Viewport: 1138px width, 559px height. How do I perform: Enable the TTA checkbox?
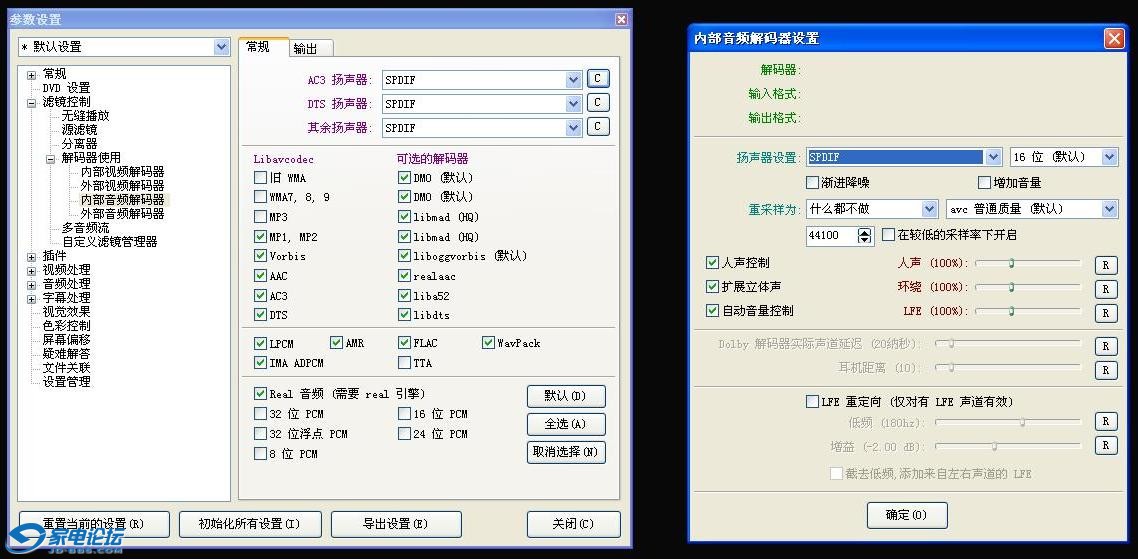pyautogui.click(x=404, y=362)
